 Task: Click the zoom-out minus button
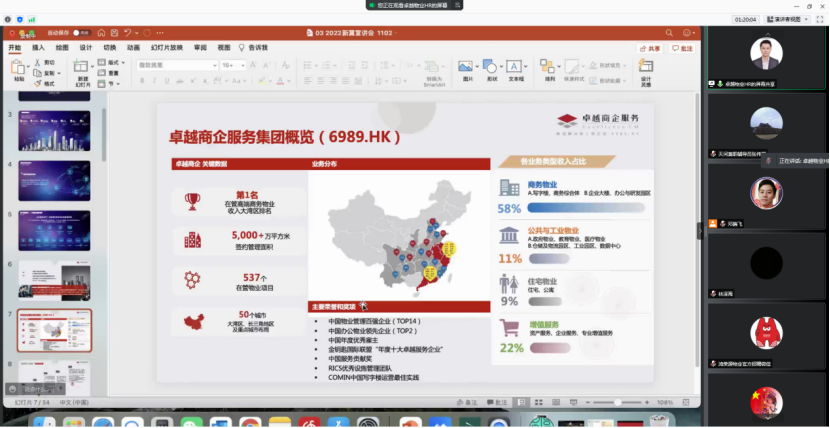point(588,403)
